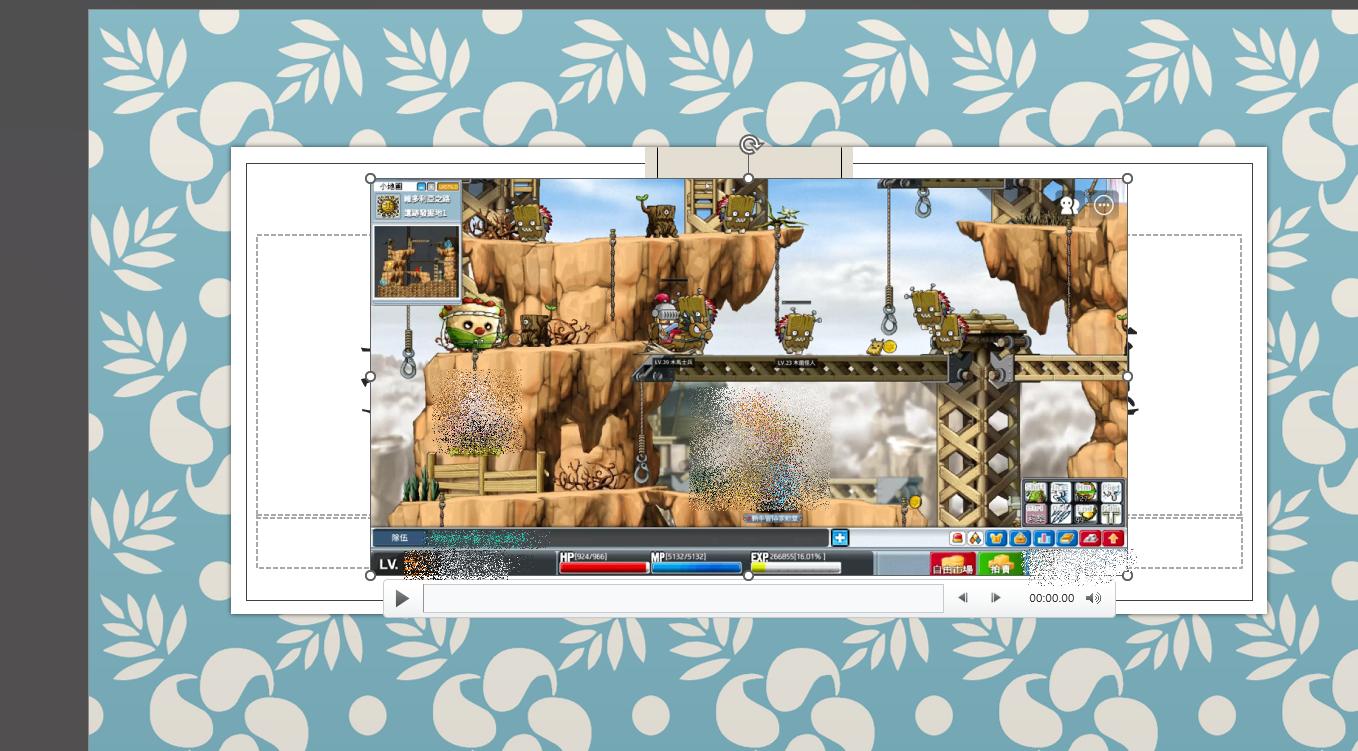Screen dimensions: 1358x751
Task: Select the top-right resize handle of the video
Action: point(1128,179)
